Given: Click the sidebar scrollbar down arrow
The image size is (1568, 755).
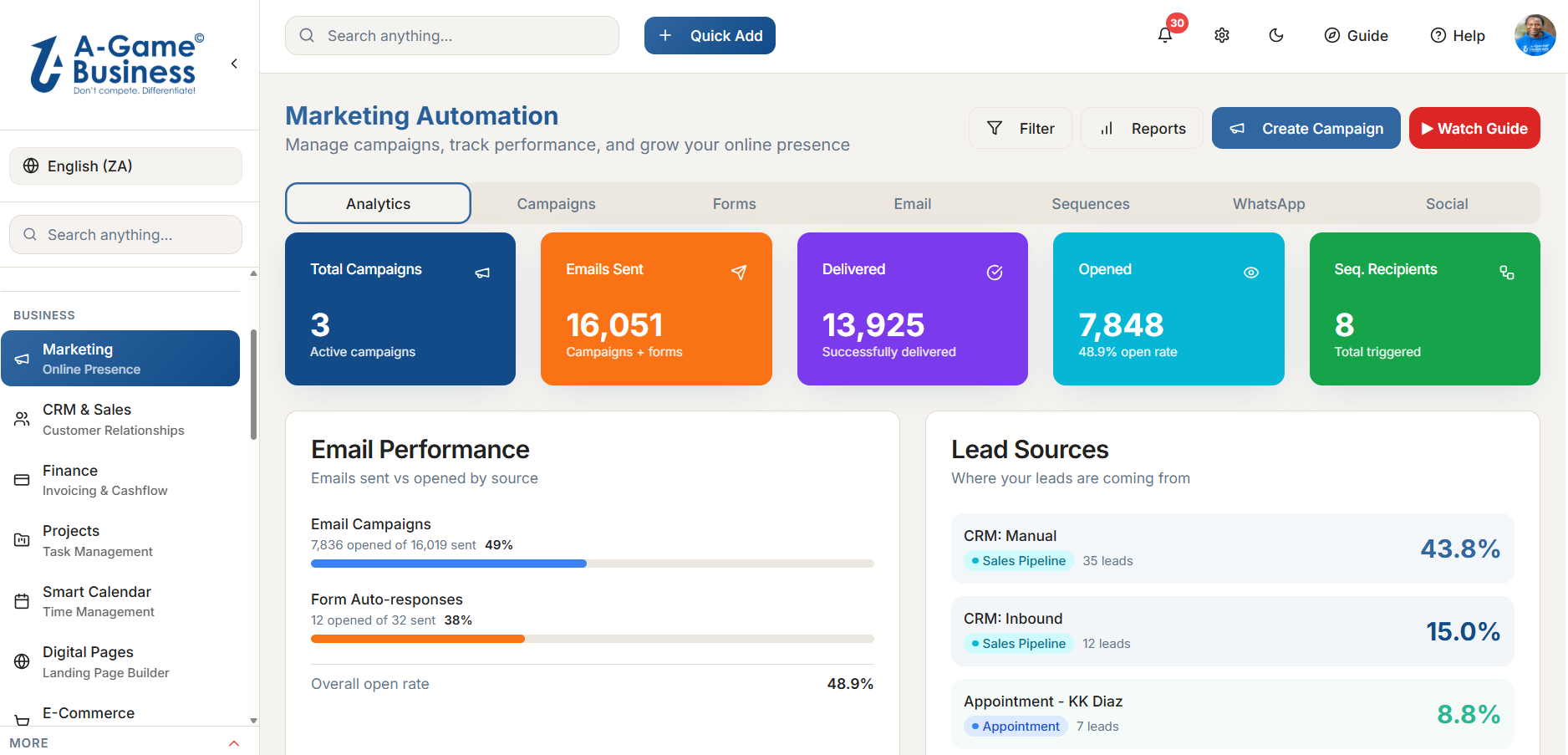Looking at the screenshot, I should click(x=253, y=720).
